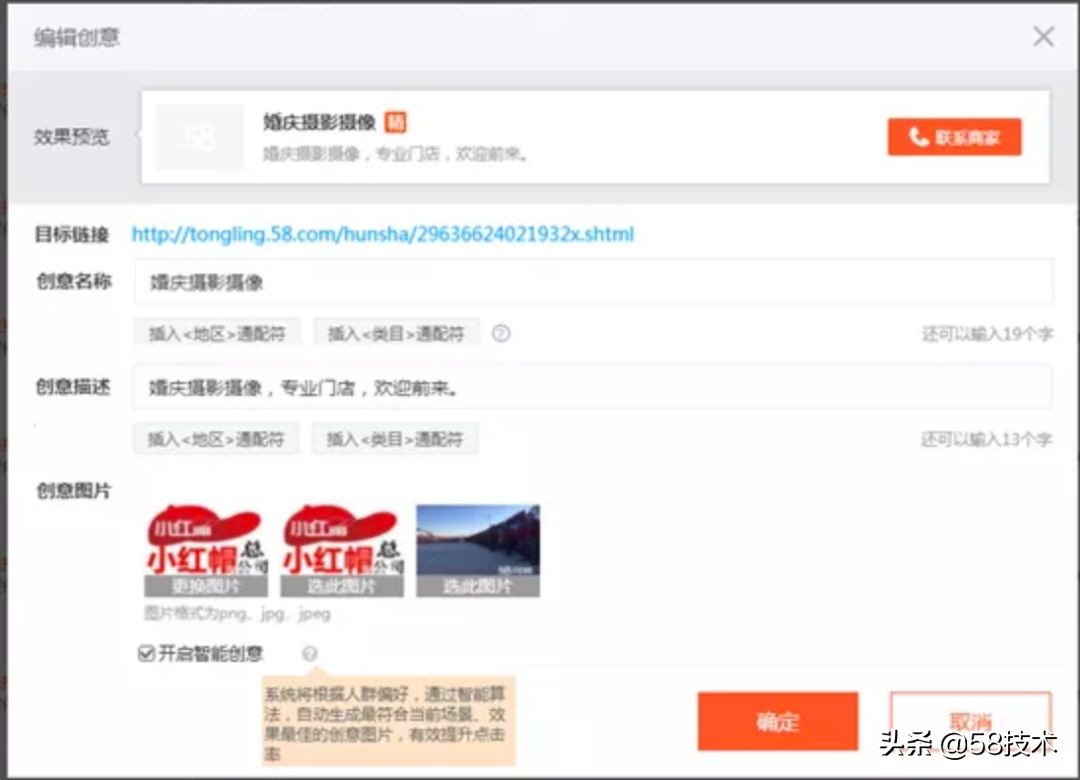Click the help icon next to 开启智能创意
This screenshot has width=1080, height=780.
point(310,652)
